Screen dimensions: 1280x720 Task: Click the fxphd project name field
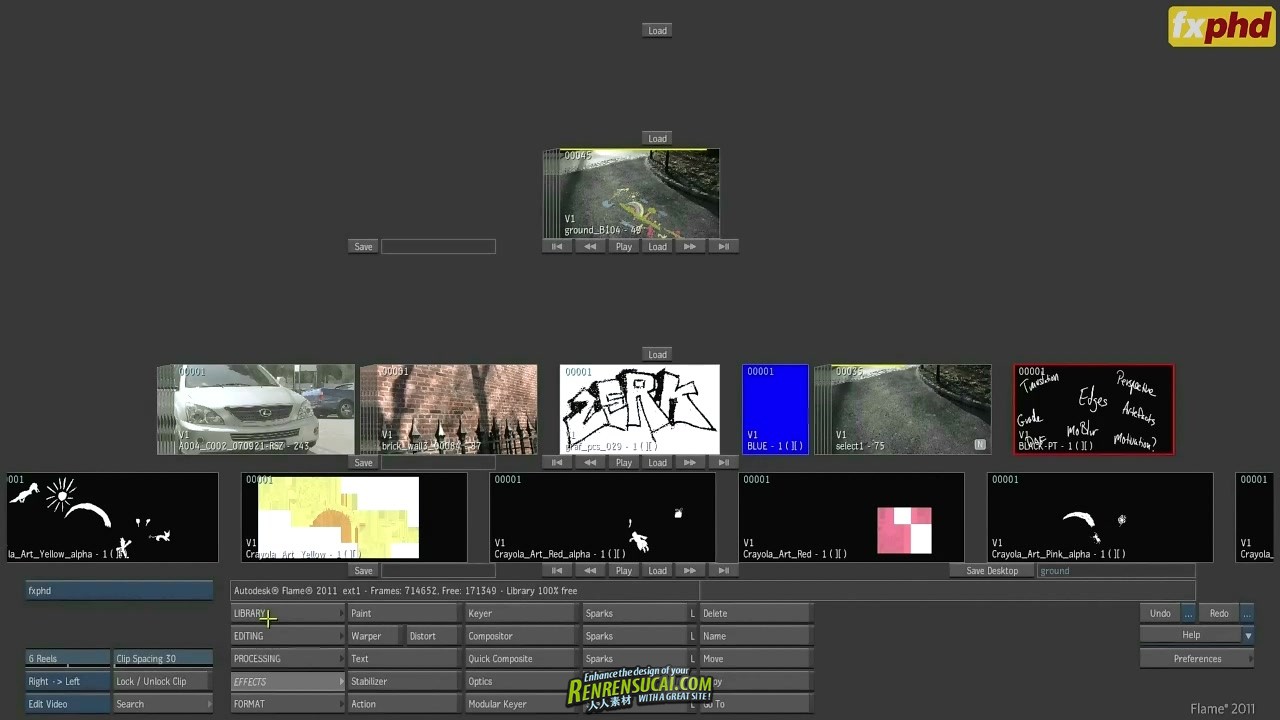(119, 591)
